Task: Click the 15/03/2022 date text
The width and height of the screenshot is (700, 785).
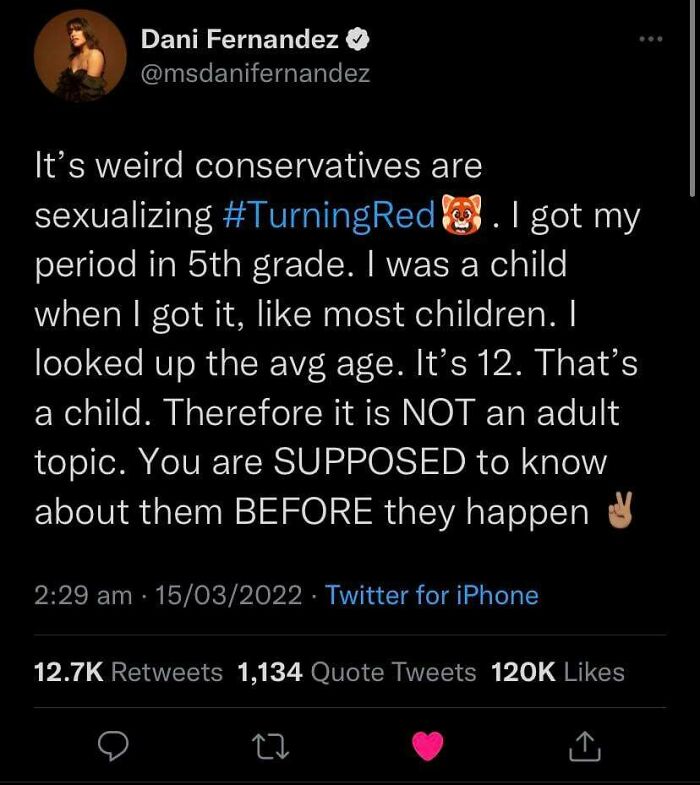Action: pyautogui.click(x=229, y=595)
